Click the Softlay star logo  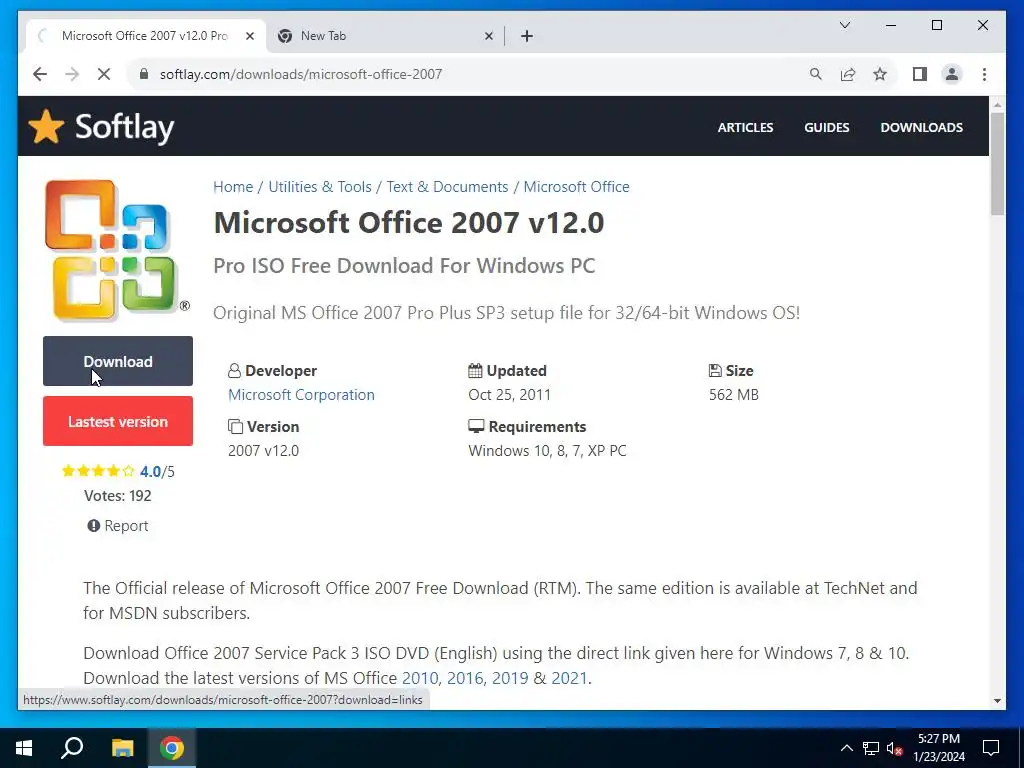point(46,126)
